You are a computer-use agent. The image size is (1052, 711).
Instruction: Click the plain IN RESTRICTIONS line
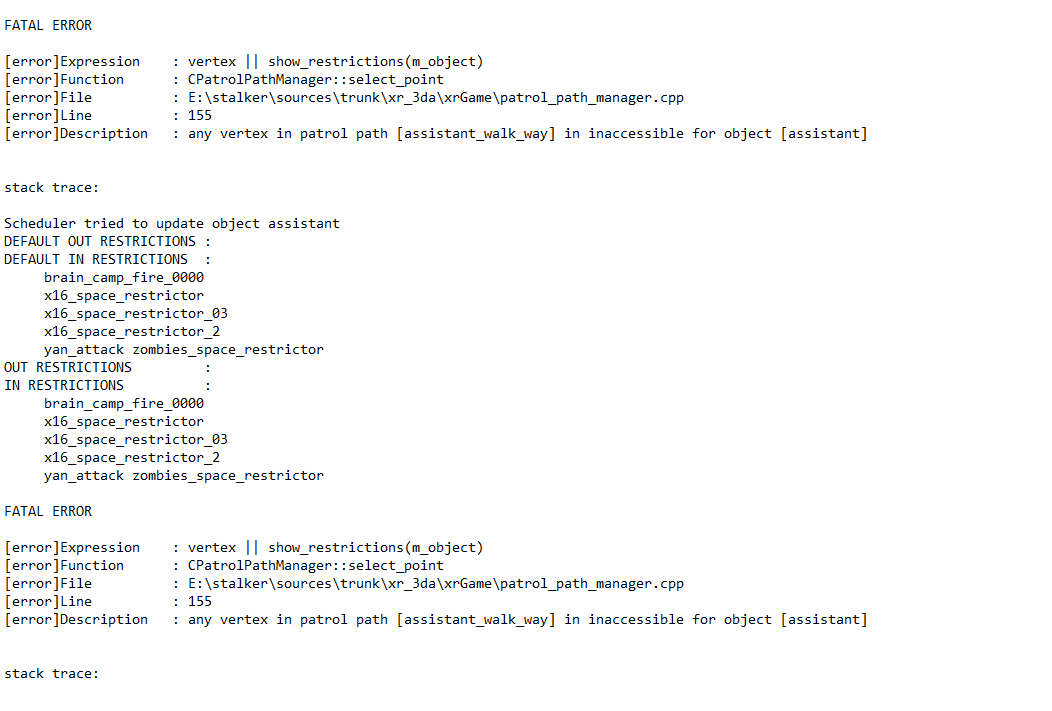coord(64,385)
